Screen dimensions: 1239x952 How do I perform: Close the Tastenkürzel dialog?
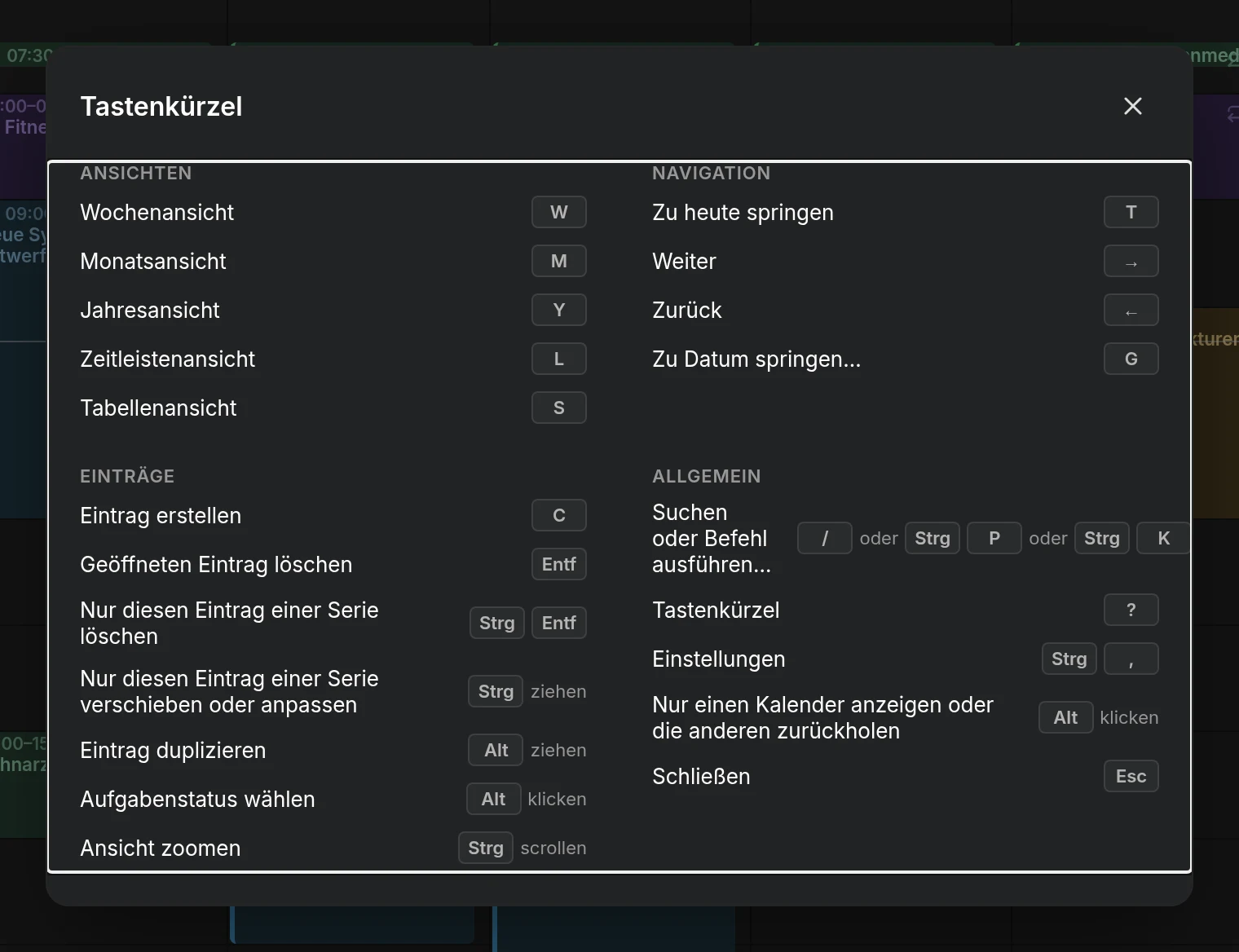[1132, 106]
